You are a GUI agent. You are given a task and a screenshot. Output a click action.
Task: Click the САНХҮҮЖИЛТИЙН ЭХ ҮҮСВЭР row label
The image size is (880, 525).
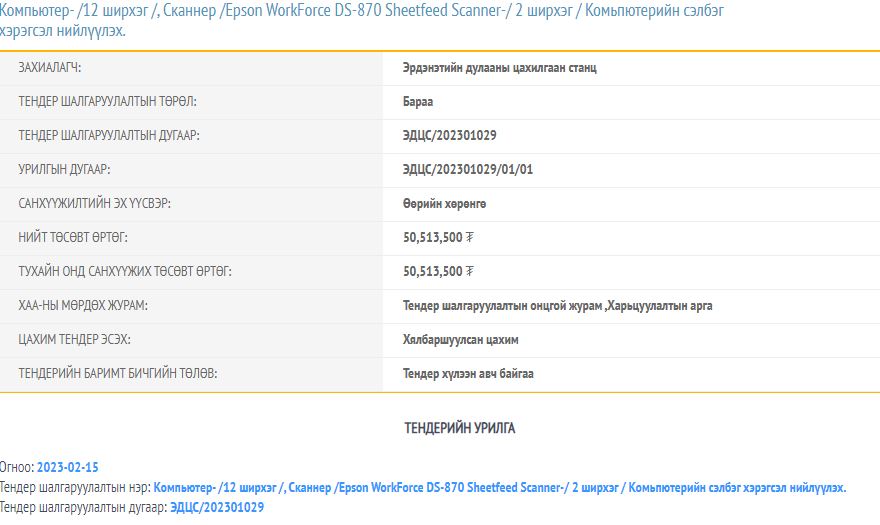coord(95,204)
